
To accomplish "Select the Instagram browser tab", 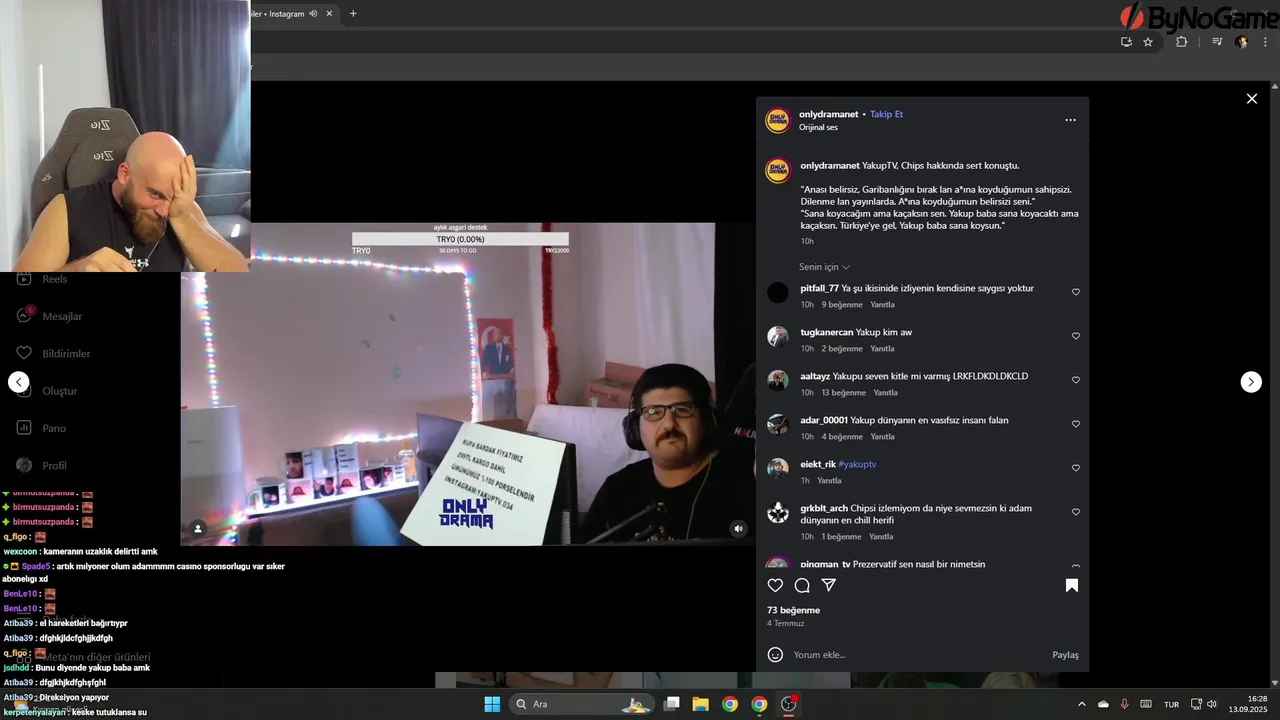I will coord(291,14).
